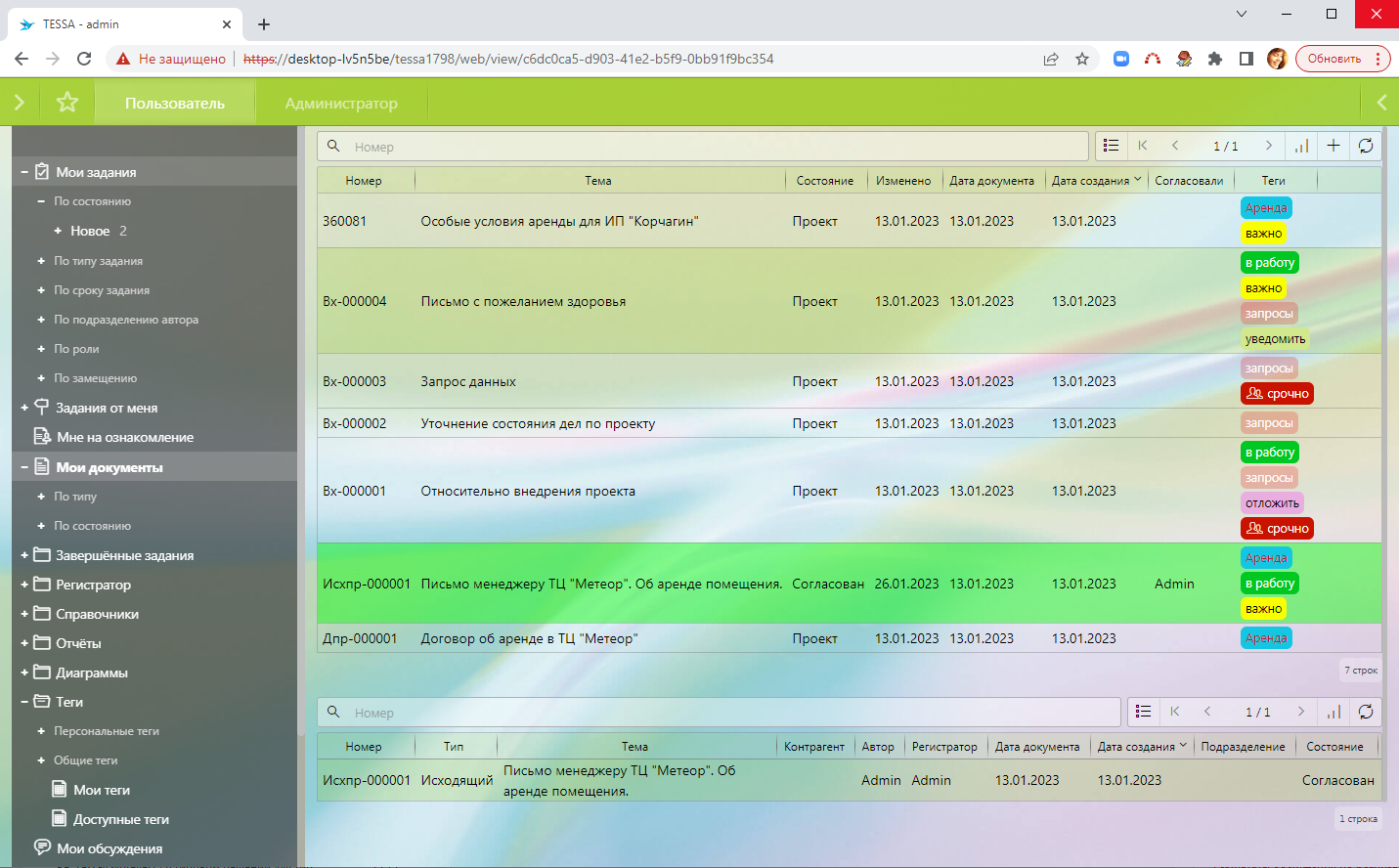
Task: Refresh the upper documents table
Action: [1366, 146]
